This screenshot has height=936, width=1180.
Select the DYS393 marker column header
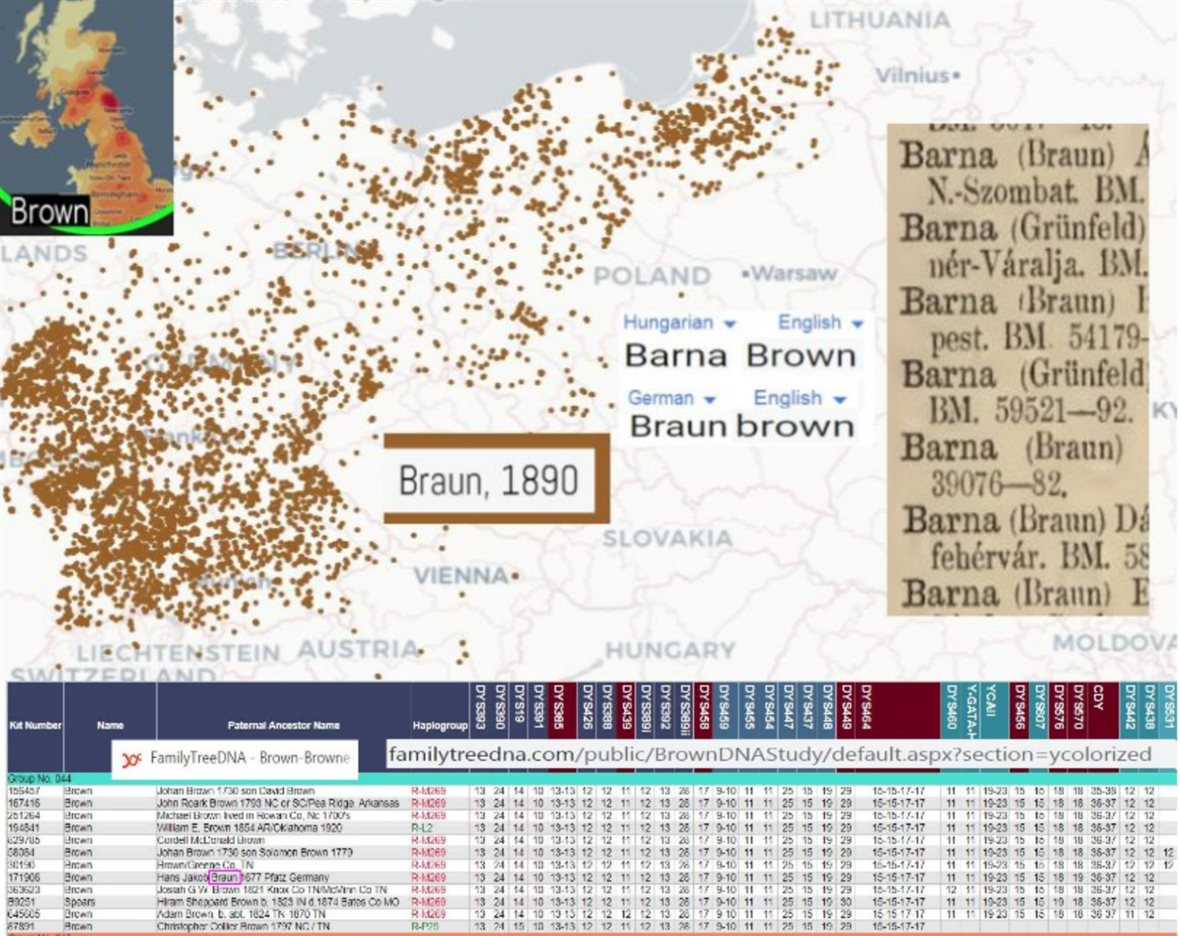[481, 712]
